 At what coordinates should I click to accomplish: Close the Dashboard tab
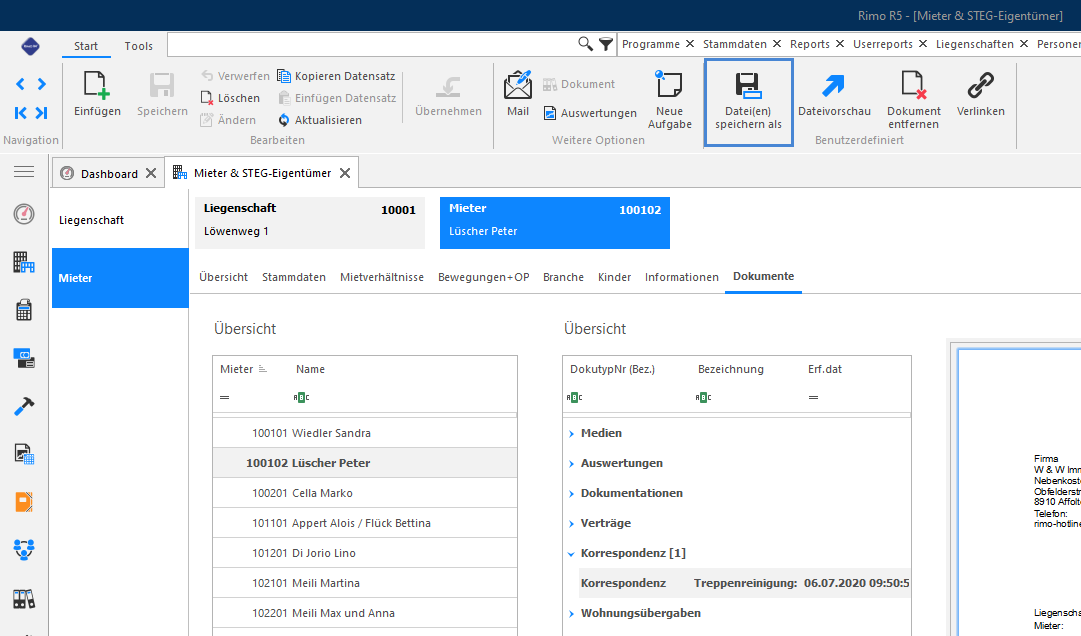pos(151,174)
